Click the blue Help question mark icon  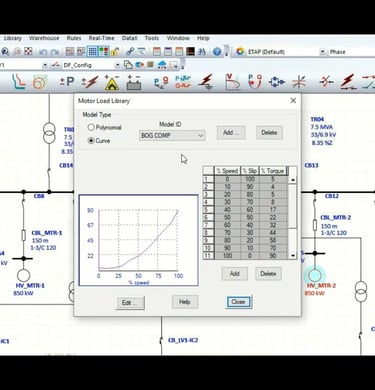217,52
